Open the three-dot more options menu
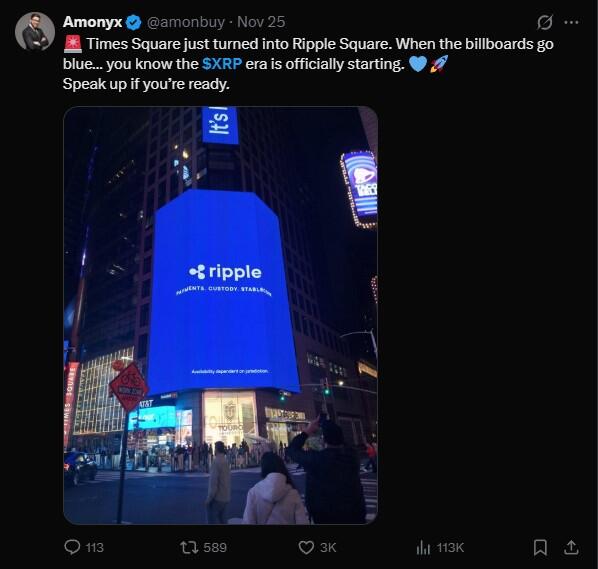The height and width of the screenshot is (569, 598). 571,23
